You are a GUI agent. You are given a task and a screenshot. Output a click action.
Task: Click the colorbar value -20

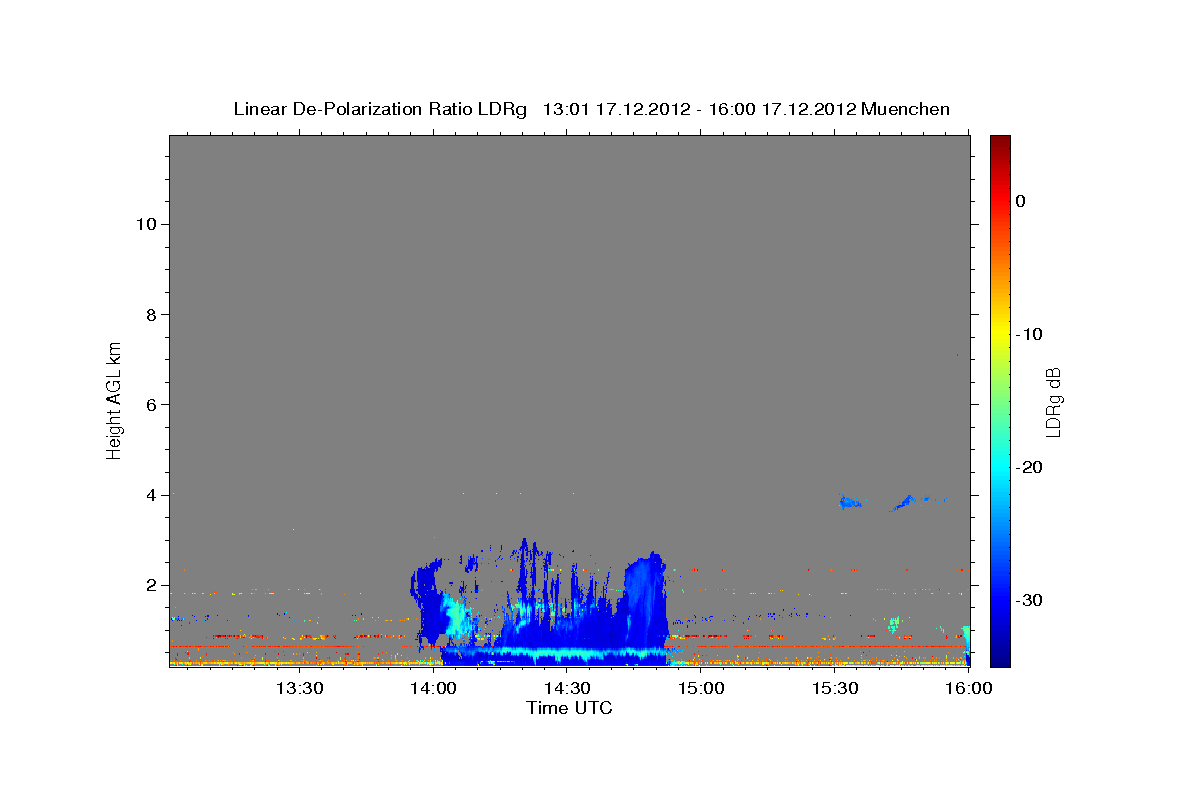pyautogui.click(x=1030, y=467)
